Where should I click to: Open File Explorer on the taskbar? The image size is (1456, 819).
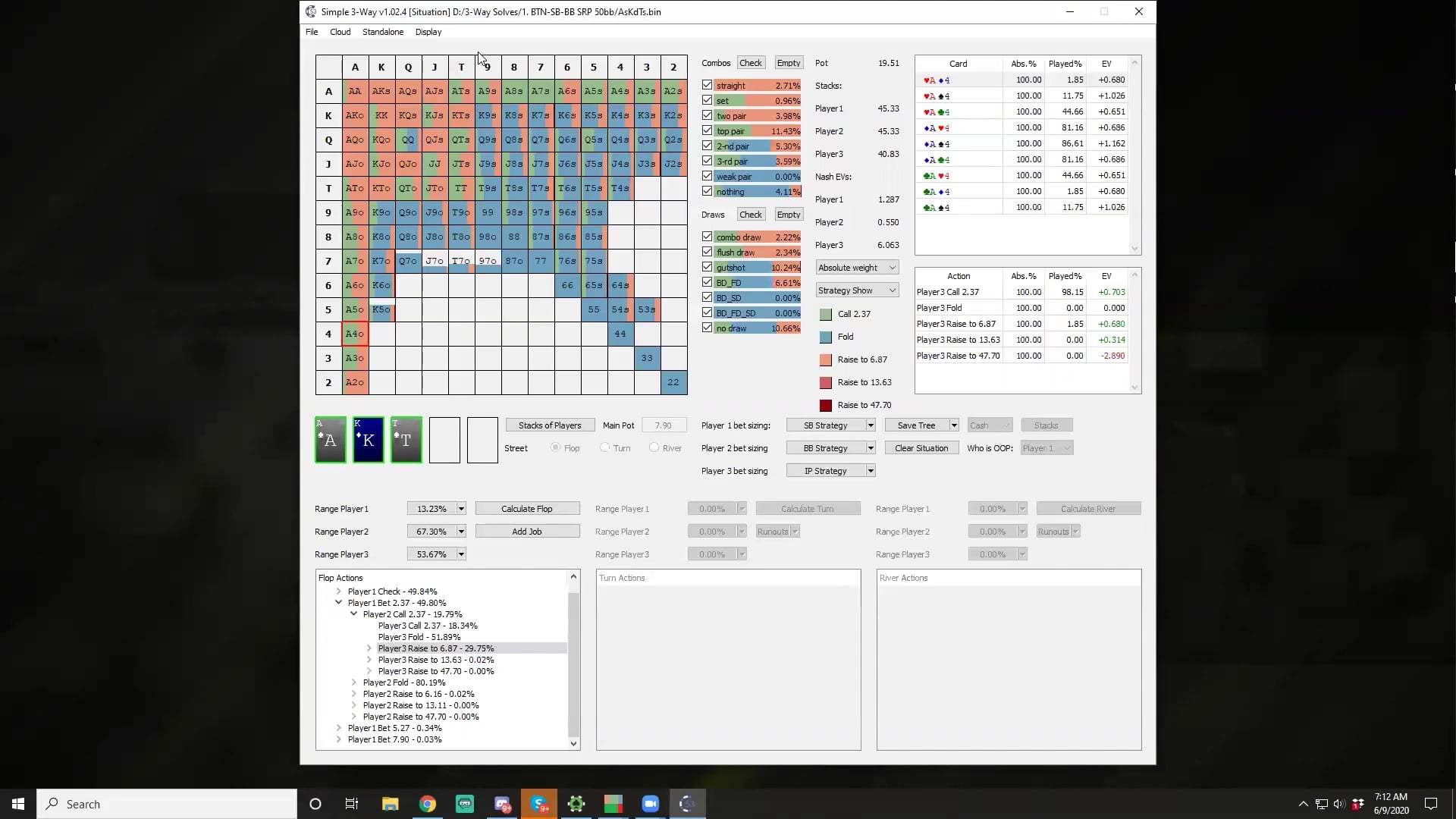point(391,804)
